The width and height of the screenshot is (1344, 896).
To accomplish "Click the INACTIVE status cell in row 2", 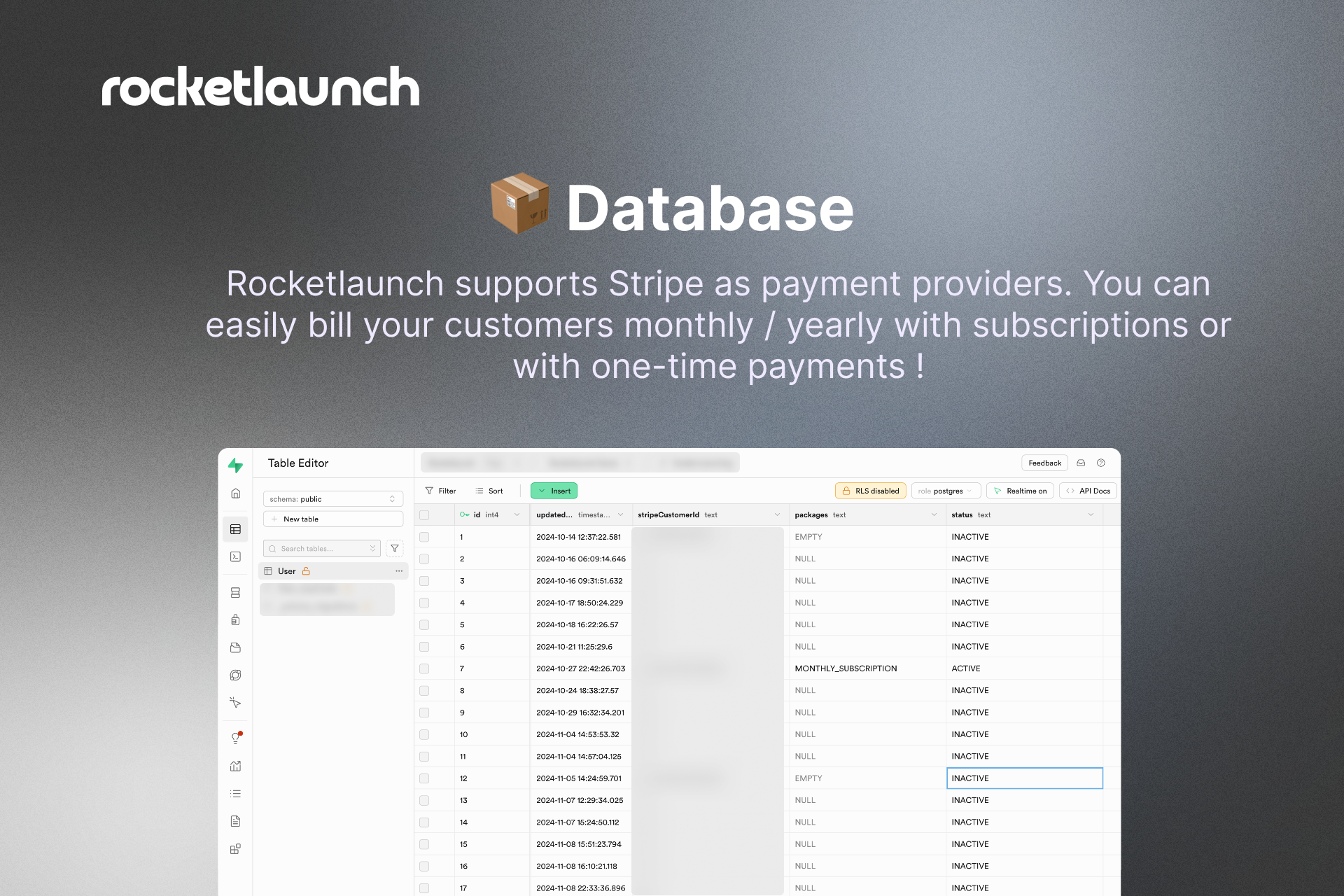I will pyautogui.click(x=1025, y=559).
